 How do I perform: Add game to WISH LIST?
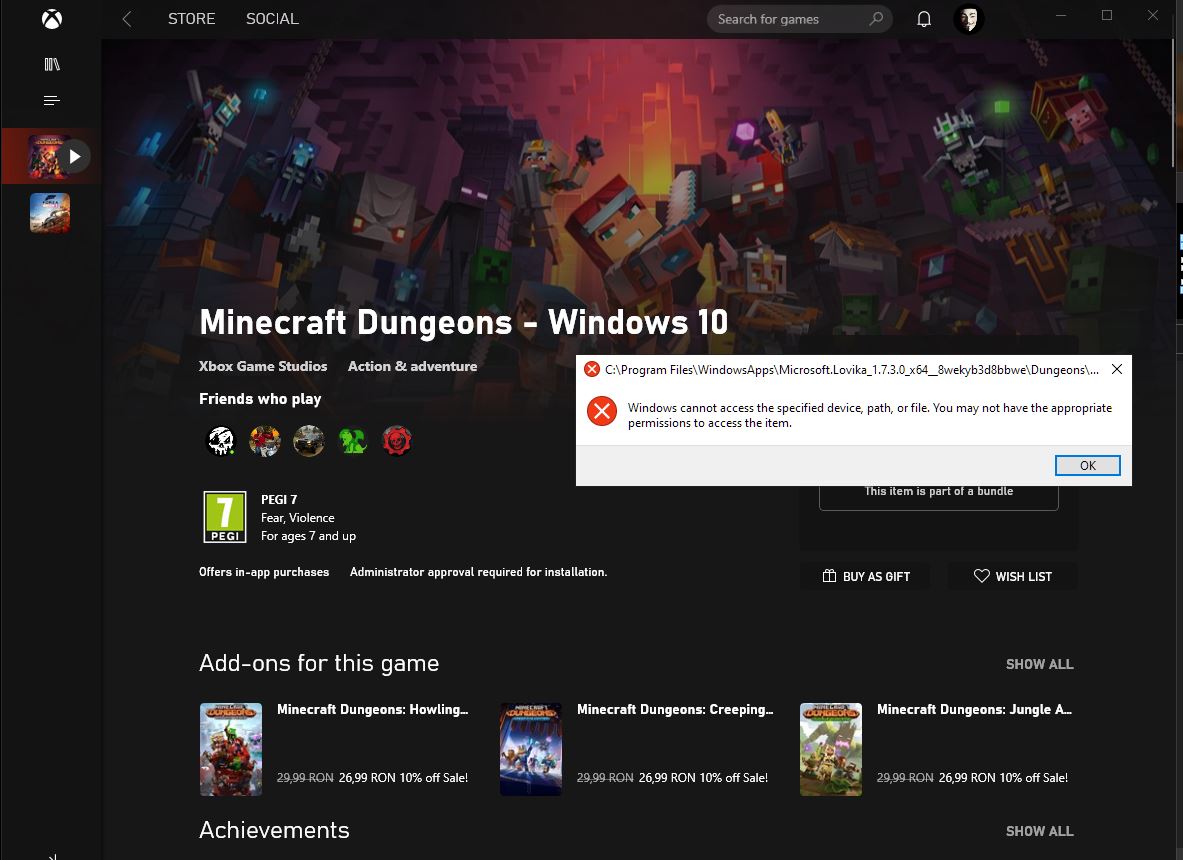coord(1012,576)
